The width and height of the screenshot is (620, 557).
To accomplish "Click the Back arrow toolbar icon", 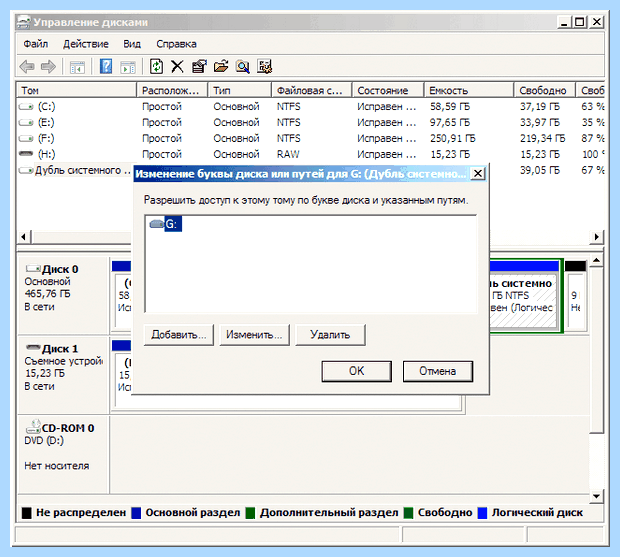I will coord(27,66).
